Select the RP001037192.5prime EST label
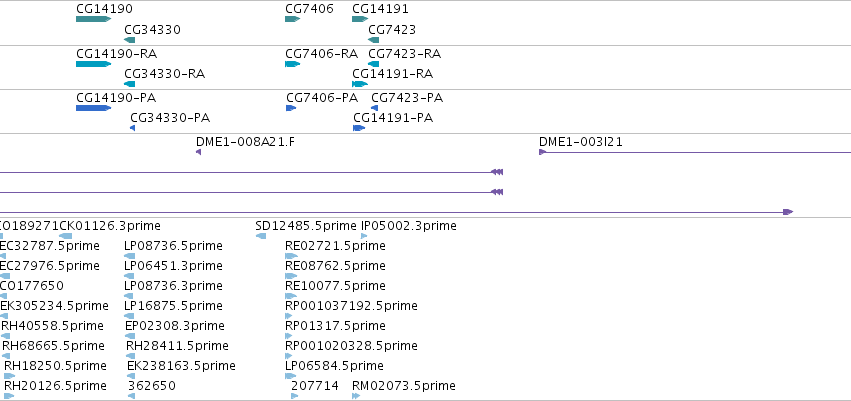The image size is (851, 401). 351,306
